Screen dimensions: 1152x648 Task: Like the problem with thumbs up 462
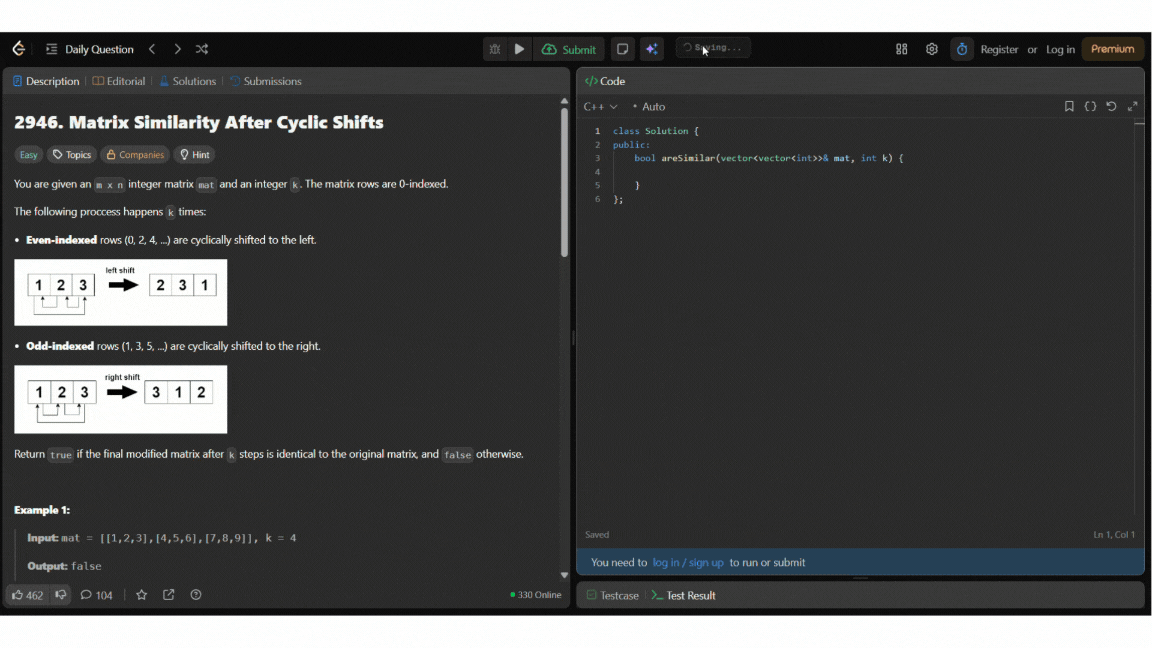click(27, 595)
